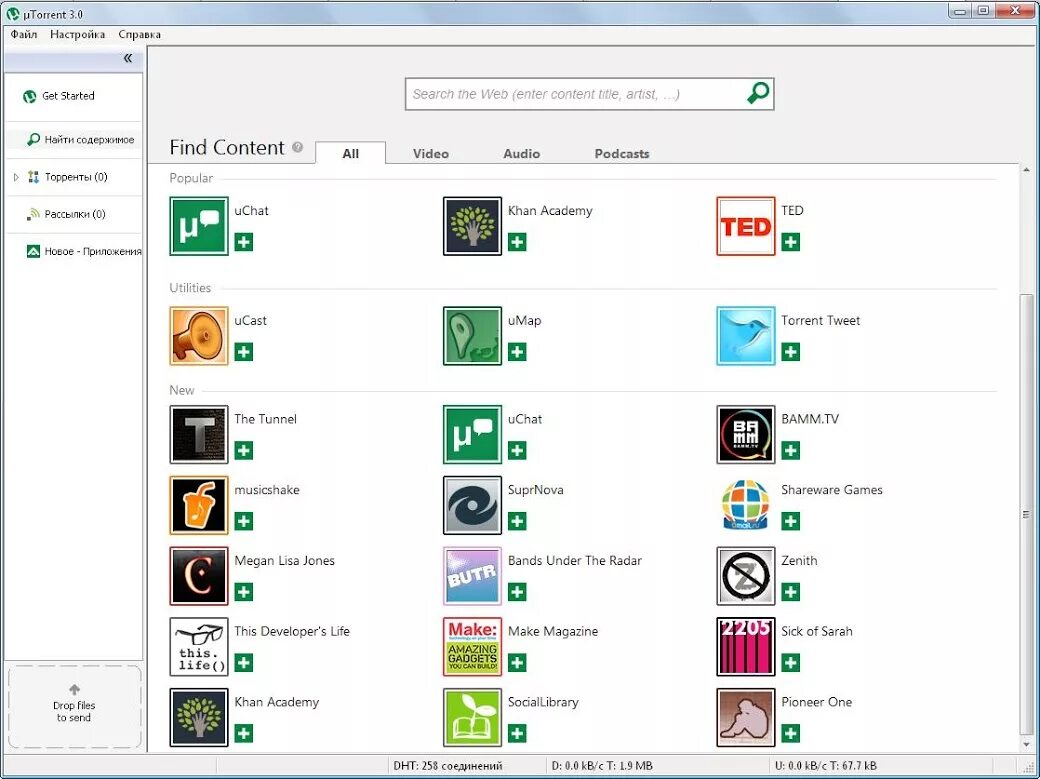The height and width of the screenshot is (779, 1040).
Task: Click The Tunnel app icon
Action: point(199,435)
